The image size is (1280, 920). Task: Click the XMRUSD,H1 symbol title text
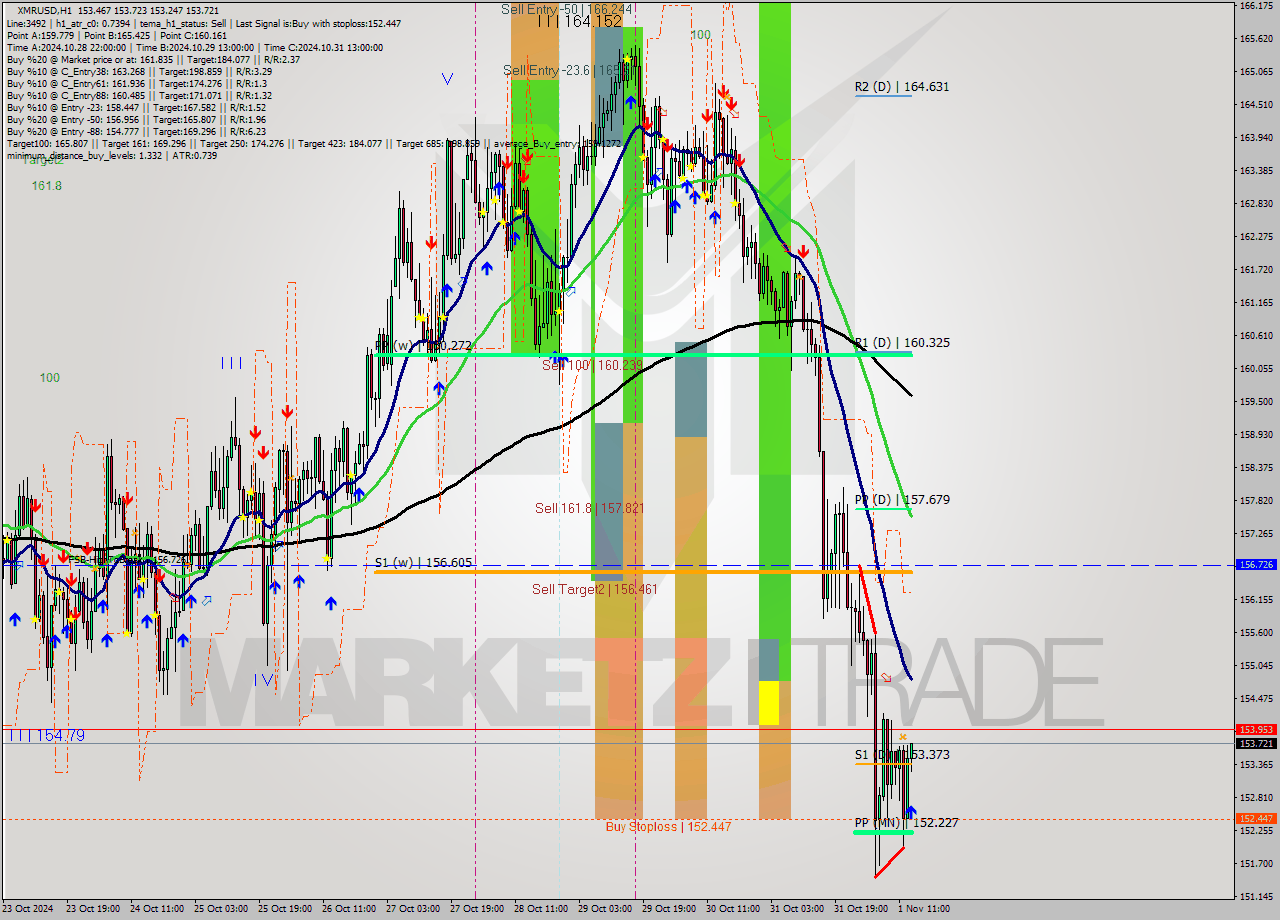click(x=45, y=10)
